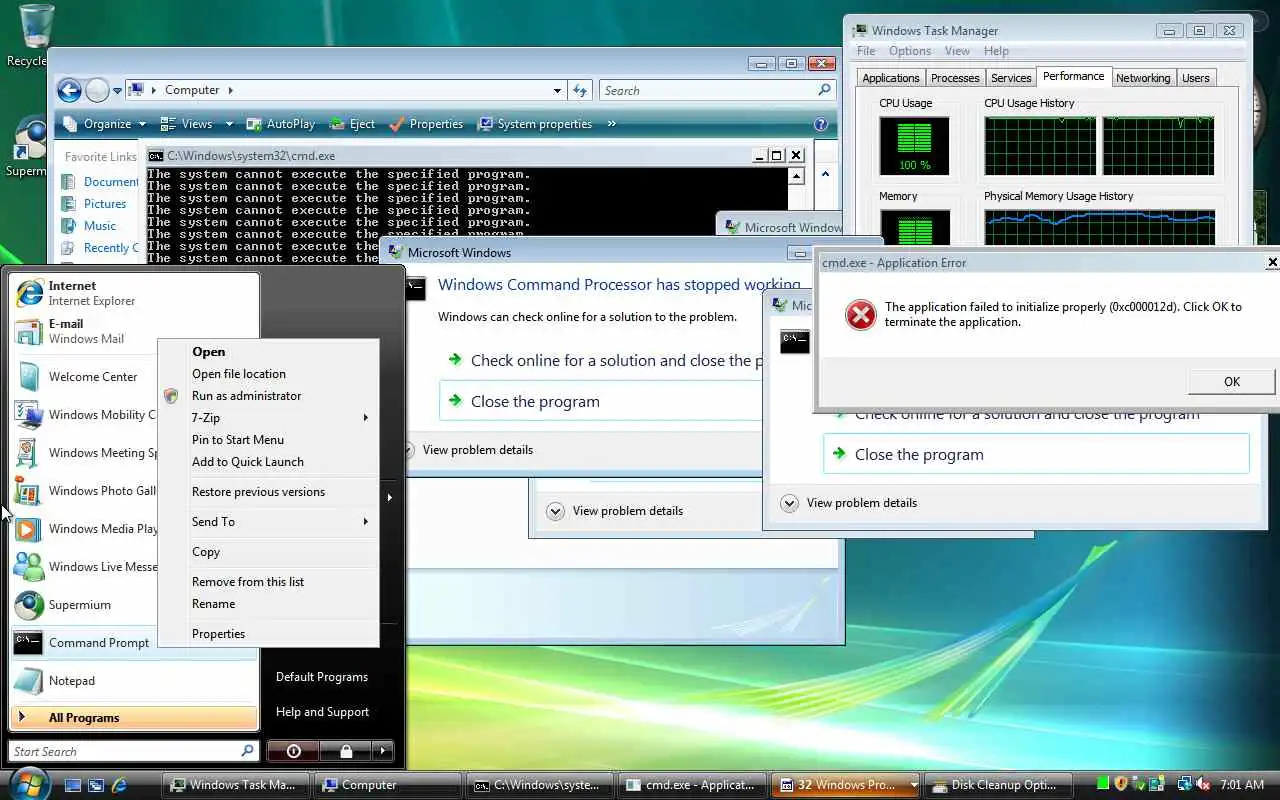Open Task Manager's Options menu
This screenshot has width=1280, height=800.
(x=910, y=51)
